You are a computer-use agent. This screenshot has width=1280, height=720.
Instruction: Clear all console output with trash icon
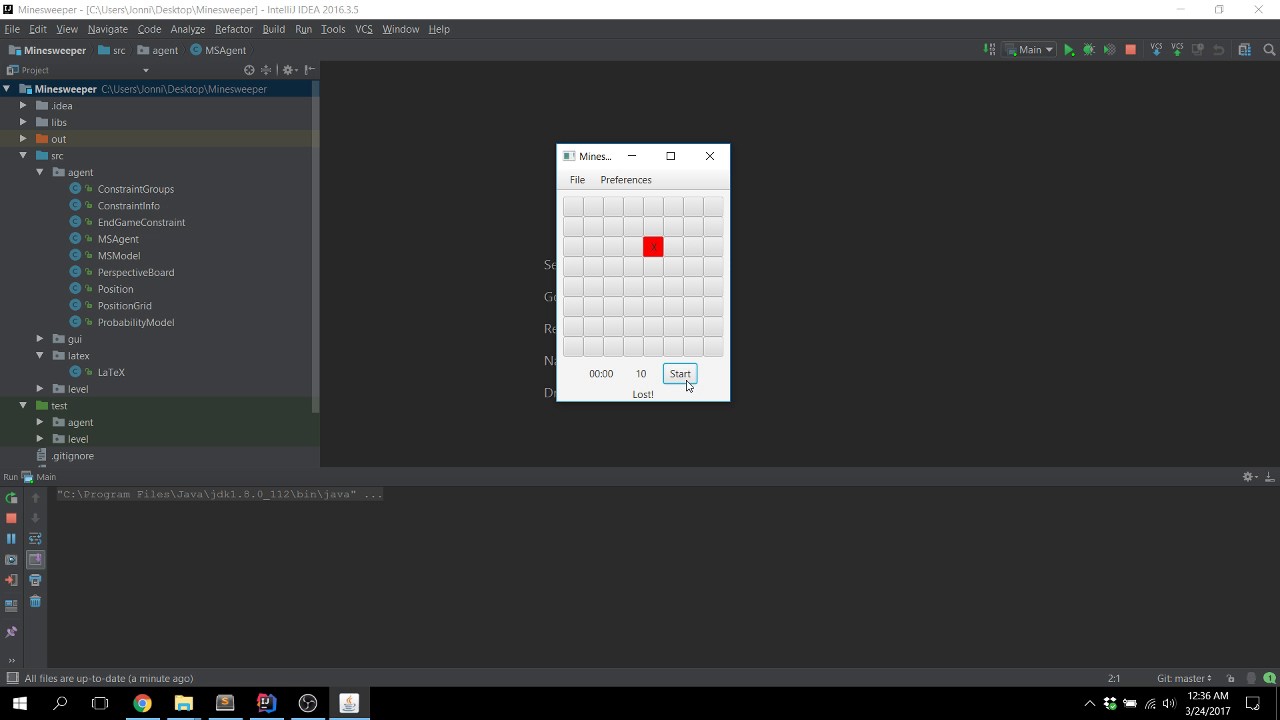(35, 601)
